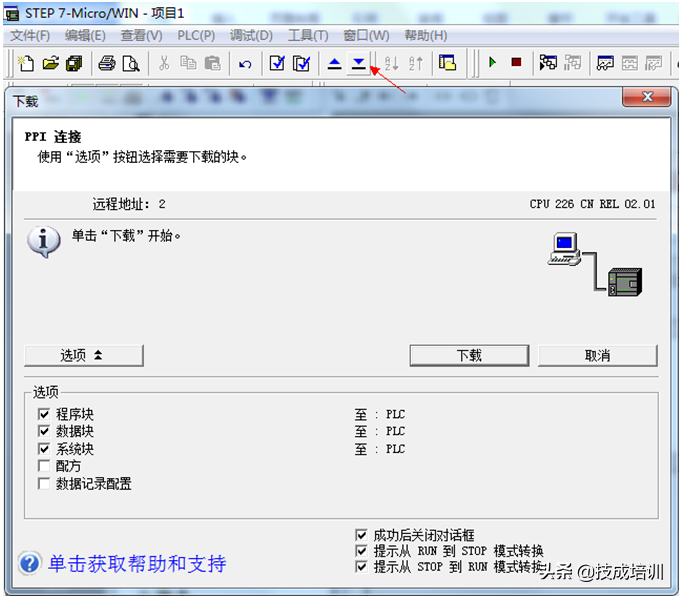Viewport: 679px width, 596px height.
Task: Click the 远程地址: 2 label
Action: coord(129,204)
